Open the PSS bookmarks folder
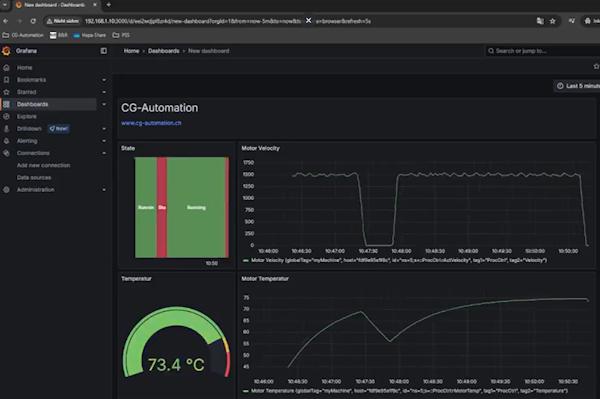Image resolution: width=600 pixels, height=399 pixels. [x=121, y=35]
